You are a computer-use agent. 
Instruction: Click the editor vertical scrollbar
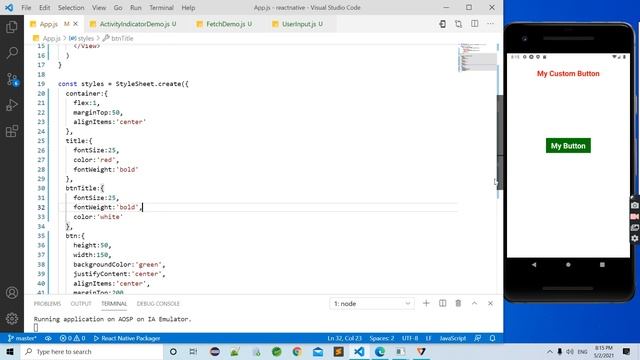(500, 142)
